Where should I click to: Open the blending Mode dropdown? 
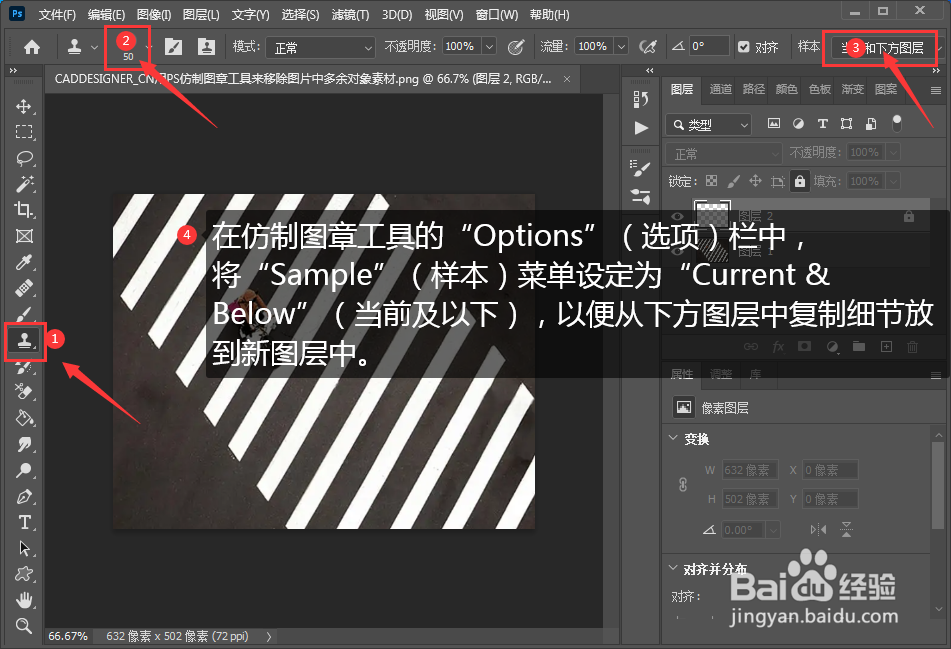click(321, 47)
